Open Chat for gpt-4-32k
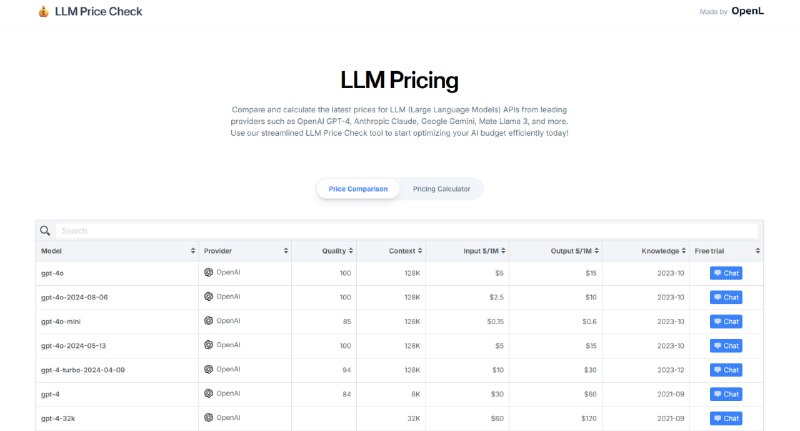 click(x=726, y=418)
